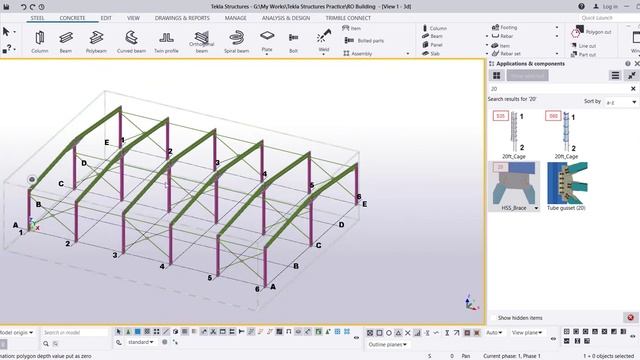This screenshot has height=360, width=640.
Task: Click the redo arrow
Action: 32,7
